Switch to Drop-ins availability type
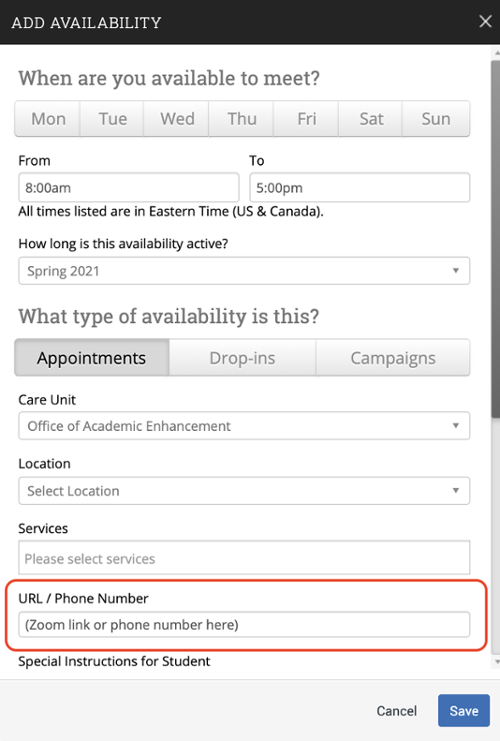The width and height of the screenshot is (500, 741). pos(242,358)
